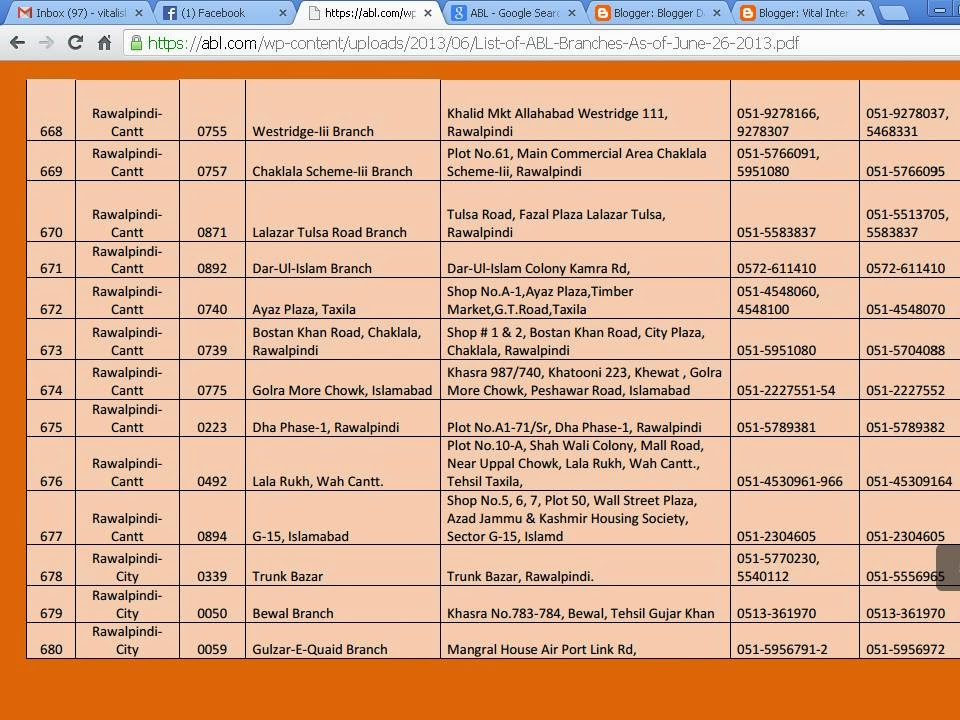Go to the Home page icon
Image resolution: width=960 pixels, height=720 pixels.
[x=105, y=43]
